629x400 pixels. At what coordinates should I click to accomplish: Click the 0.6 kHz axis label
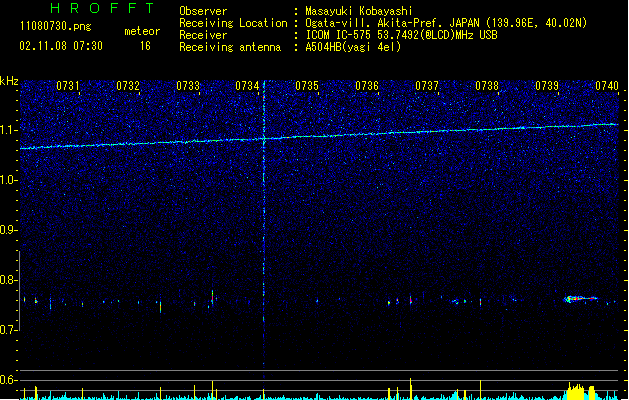pos(9,380)
